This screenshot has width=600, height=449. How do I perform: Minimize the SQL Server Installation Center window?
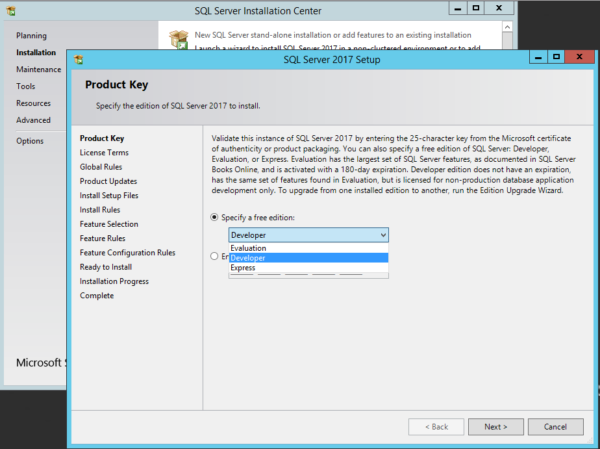click(x=458, y=8)
